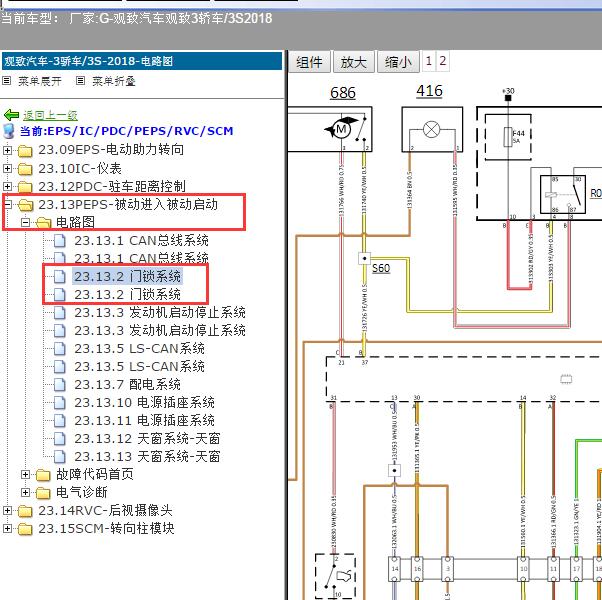
Task: Open 23.13.11 电源插座系统 diagram
Action: click(x=144, y=420)
